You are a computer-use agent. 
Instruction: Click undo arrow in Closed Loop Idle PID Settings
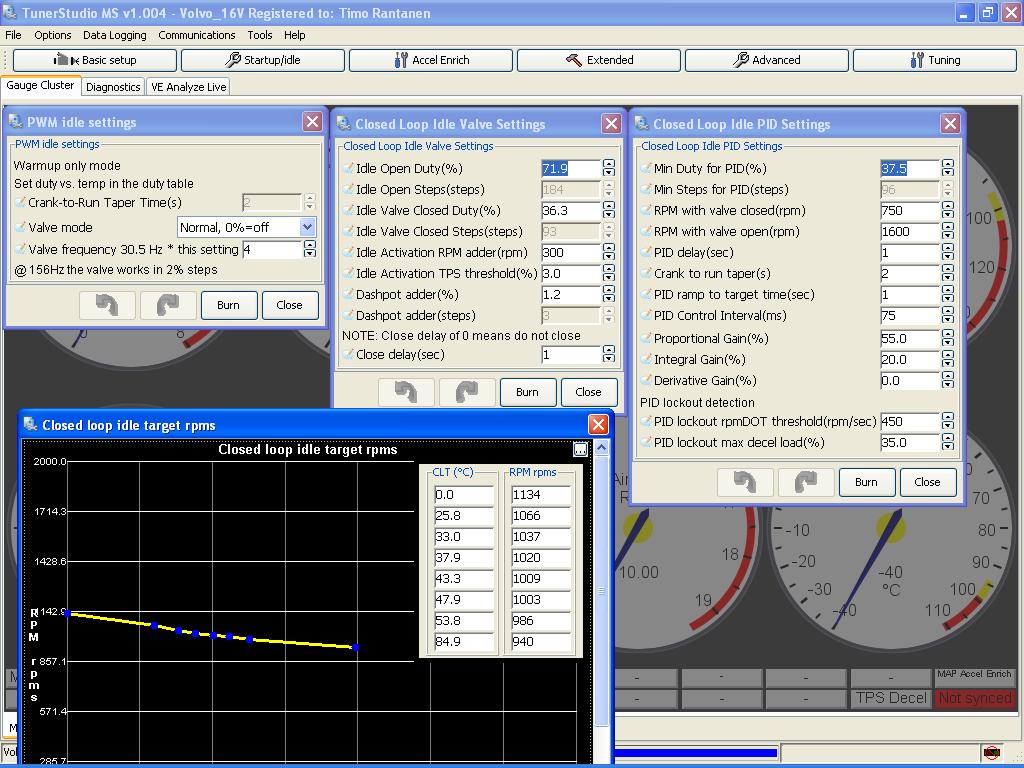(x=745, y=482)
